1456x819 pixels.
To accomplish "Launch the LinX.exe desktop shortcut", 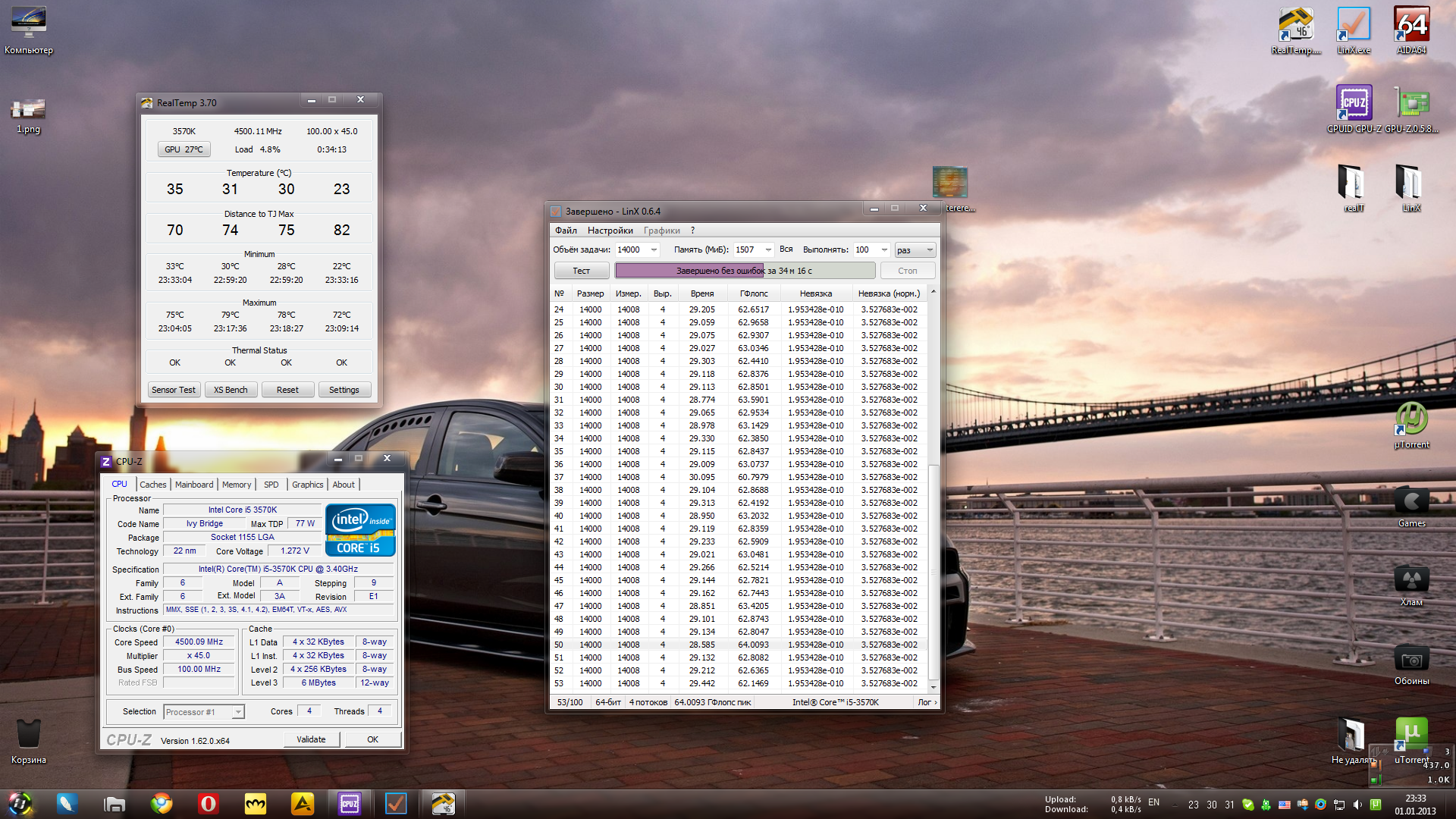I will point(1354,30).
